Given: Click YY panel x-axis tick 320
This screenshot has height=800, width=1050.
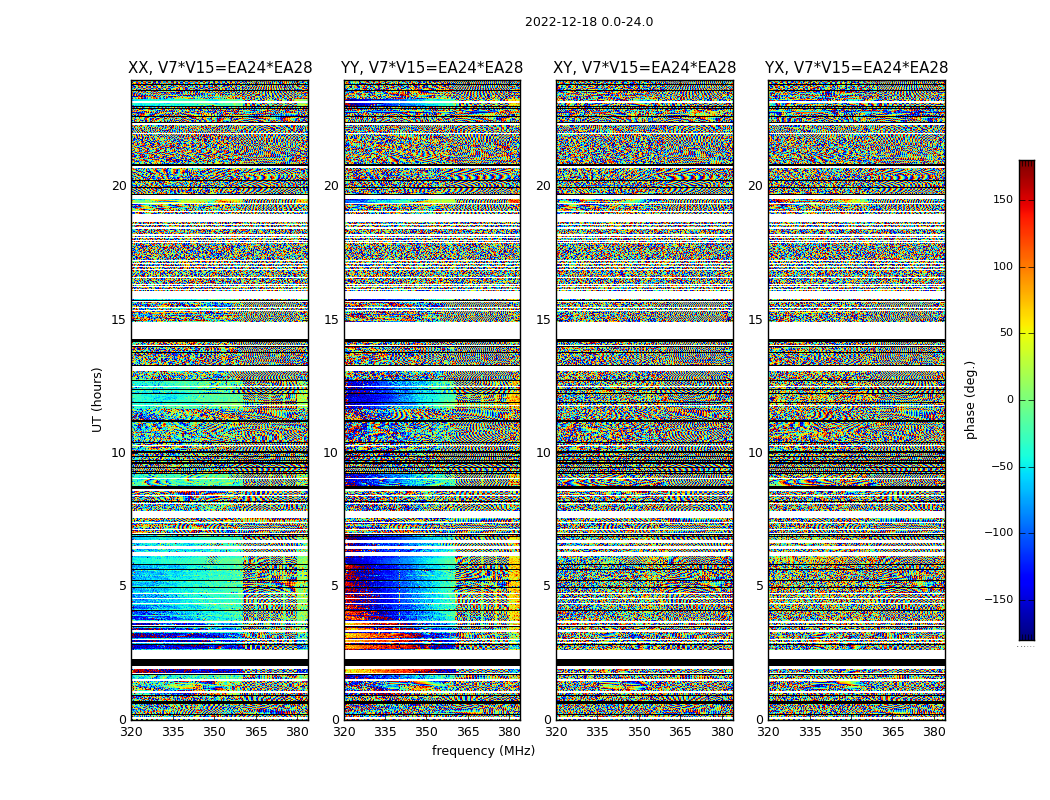Looking at the screenshot, I should click(x=344, y=732).
